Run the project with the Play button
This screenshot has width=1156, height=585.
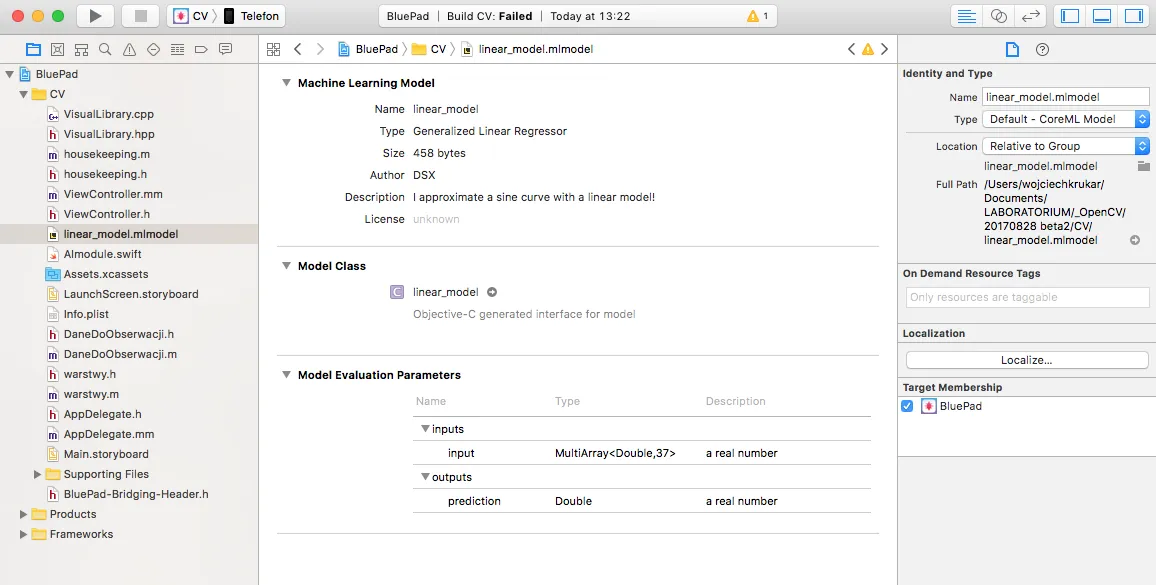coord(95,15)
